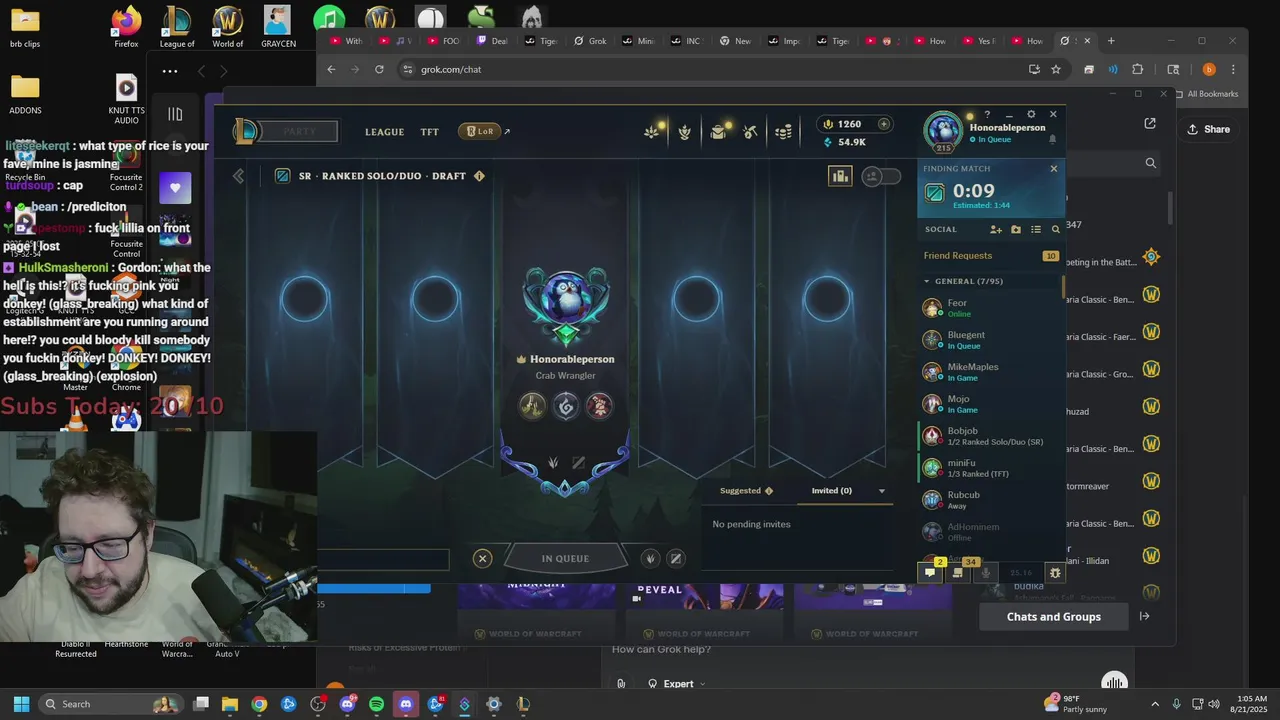The height and width of the screenshot is (720, 1280).
Task: Click the IN QUEUE button
Action: click(565, 559)
